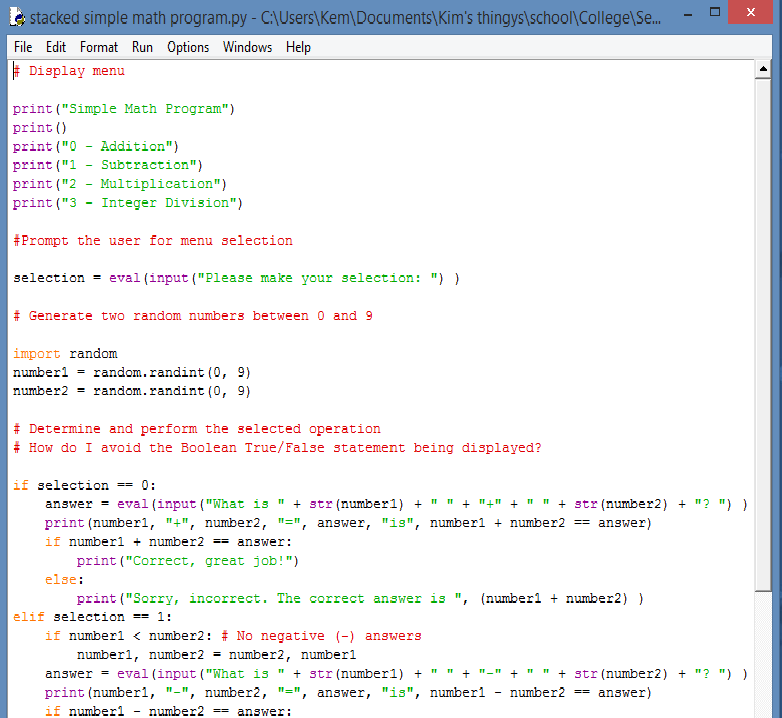Click the print line containing 'number1 + number2 == answer'
Screen dimensions: 782x718
(x=348, y=524)
